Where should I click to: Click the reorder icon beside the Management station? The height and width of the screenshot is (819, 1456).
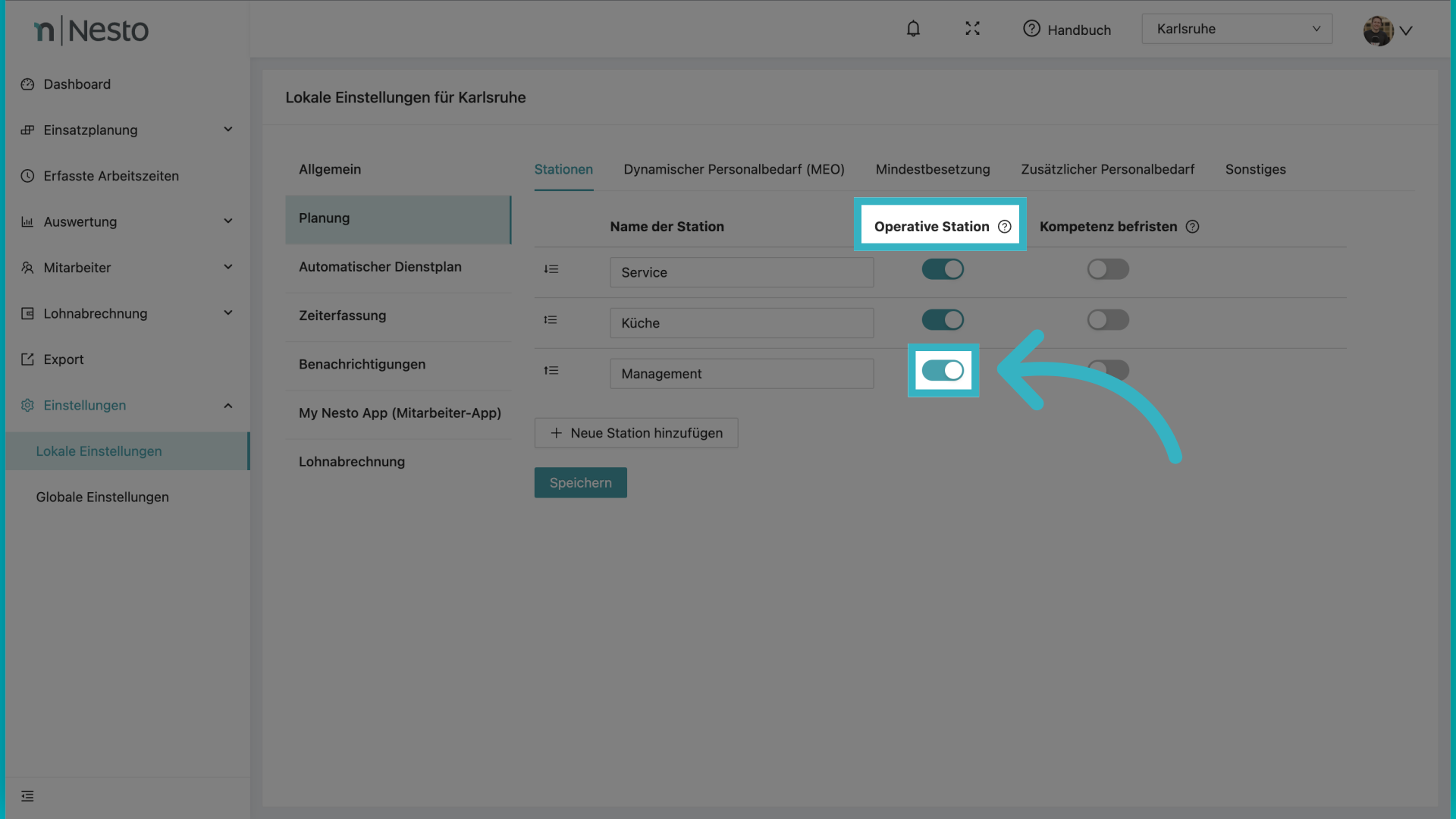coord(551,371)
